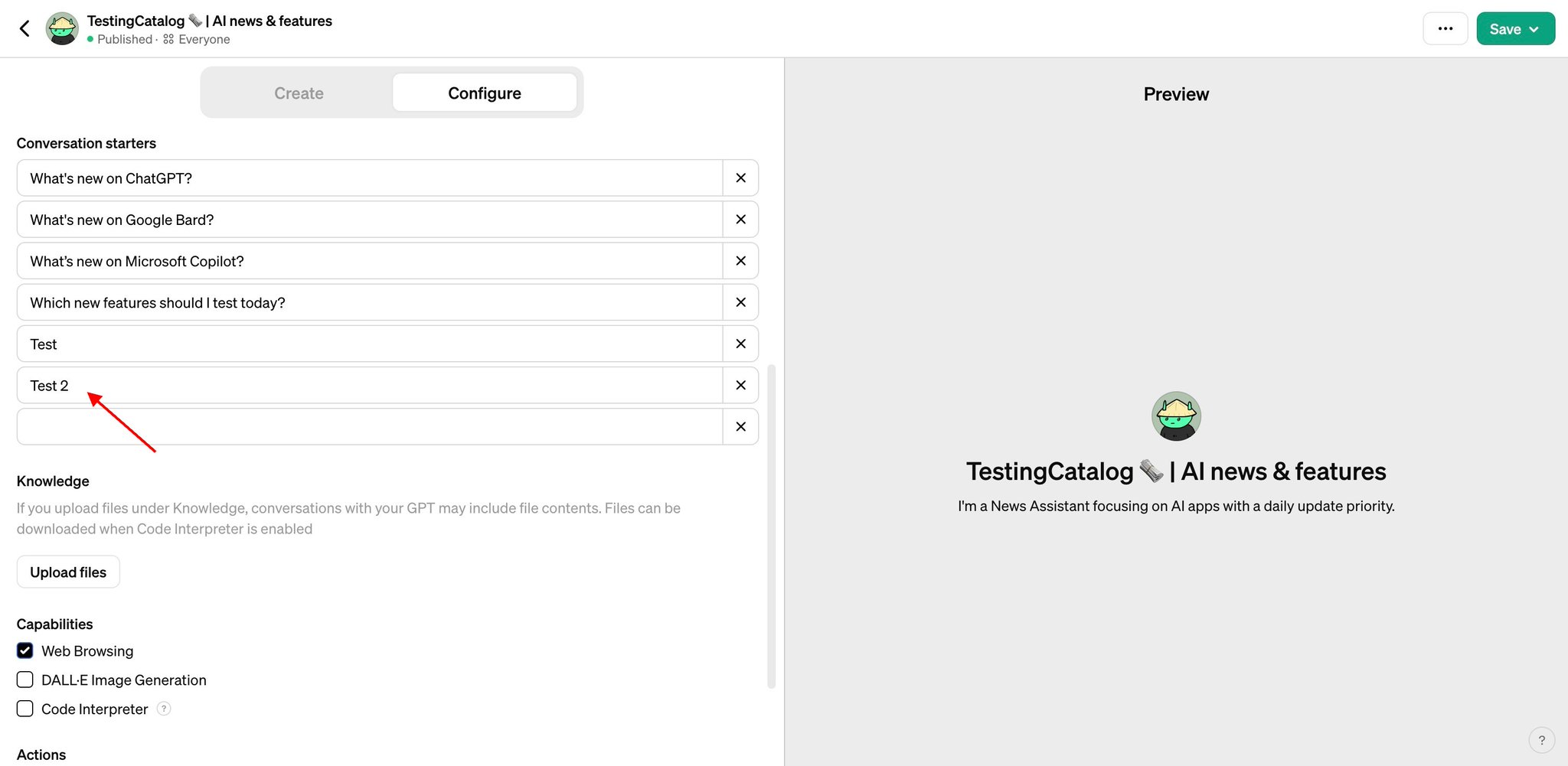1568x766 pixels.
Task: Switch to the Create tab
Action: pos(299,93)
